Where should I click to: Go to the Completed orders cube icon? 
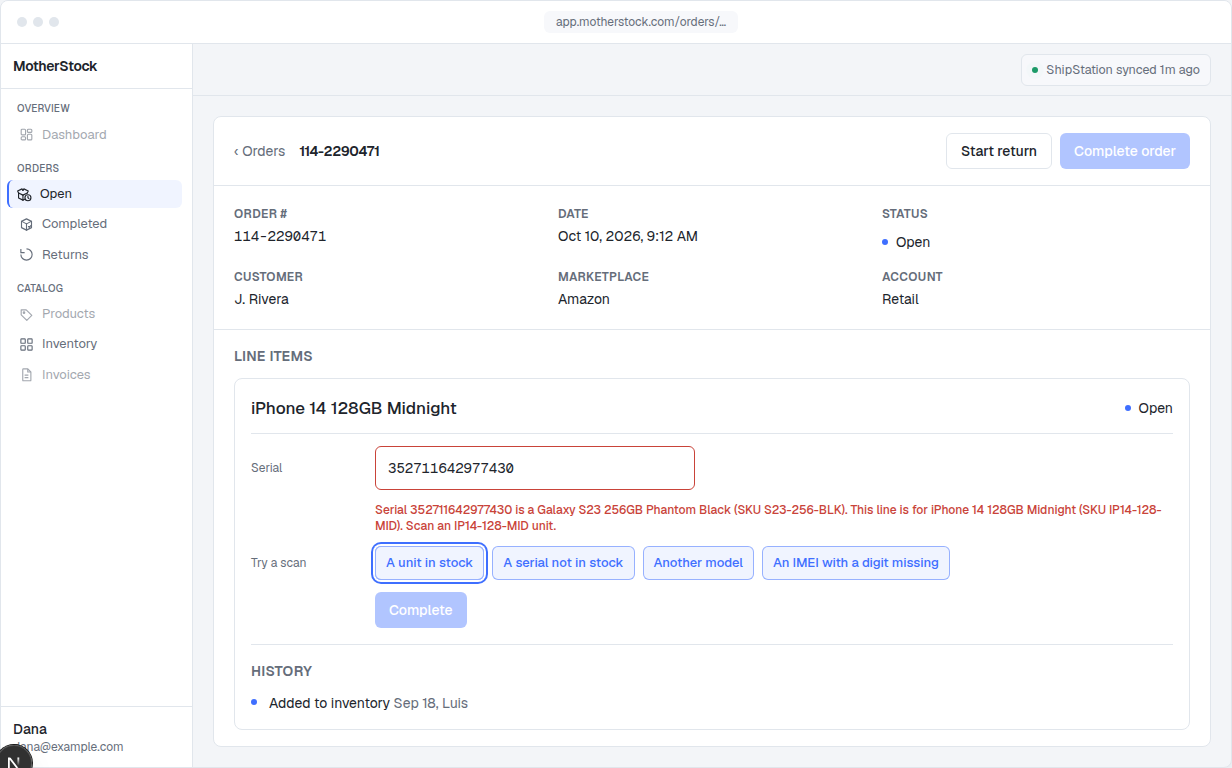click(27, 224)
